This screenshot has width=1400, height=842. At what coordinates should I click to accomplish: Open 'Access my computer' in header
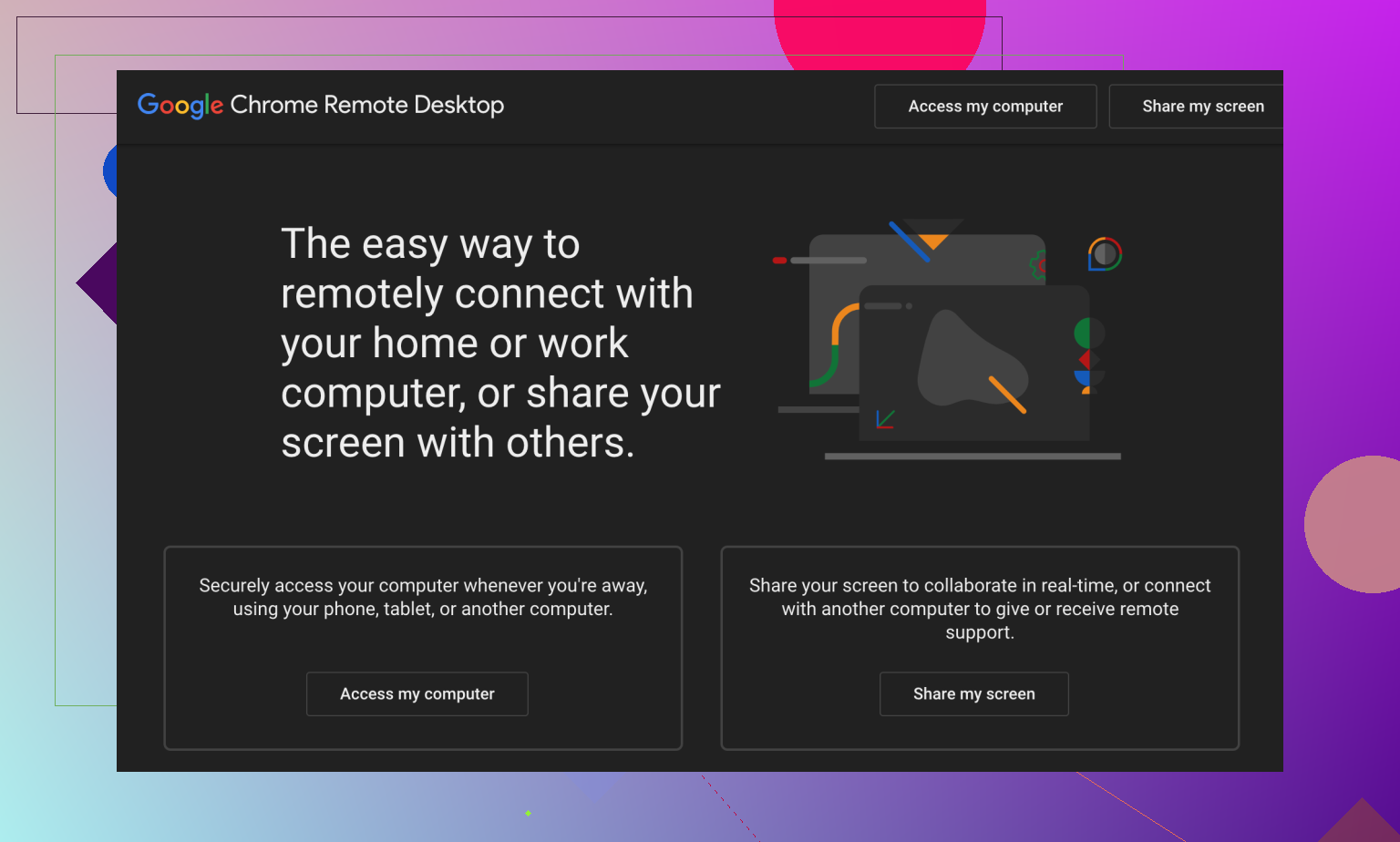pyautogui.click(x=985, y=107)
